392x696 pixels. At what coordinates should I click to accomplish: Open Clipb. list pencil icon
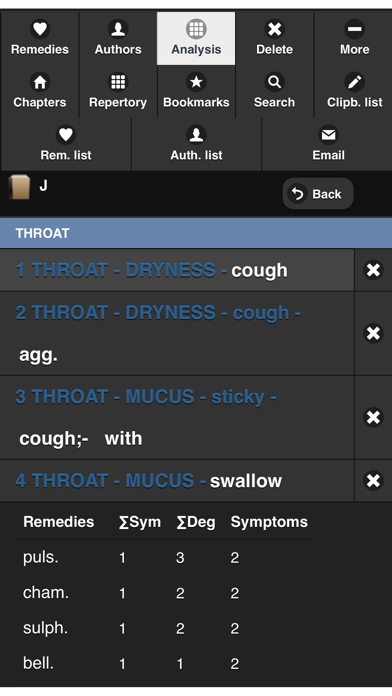354,82
